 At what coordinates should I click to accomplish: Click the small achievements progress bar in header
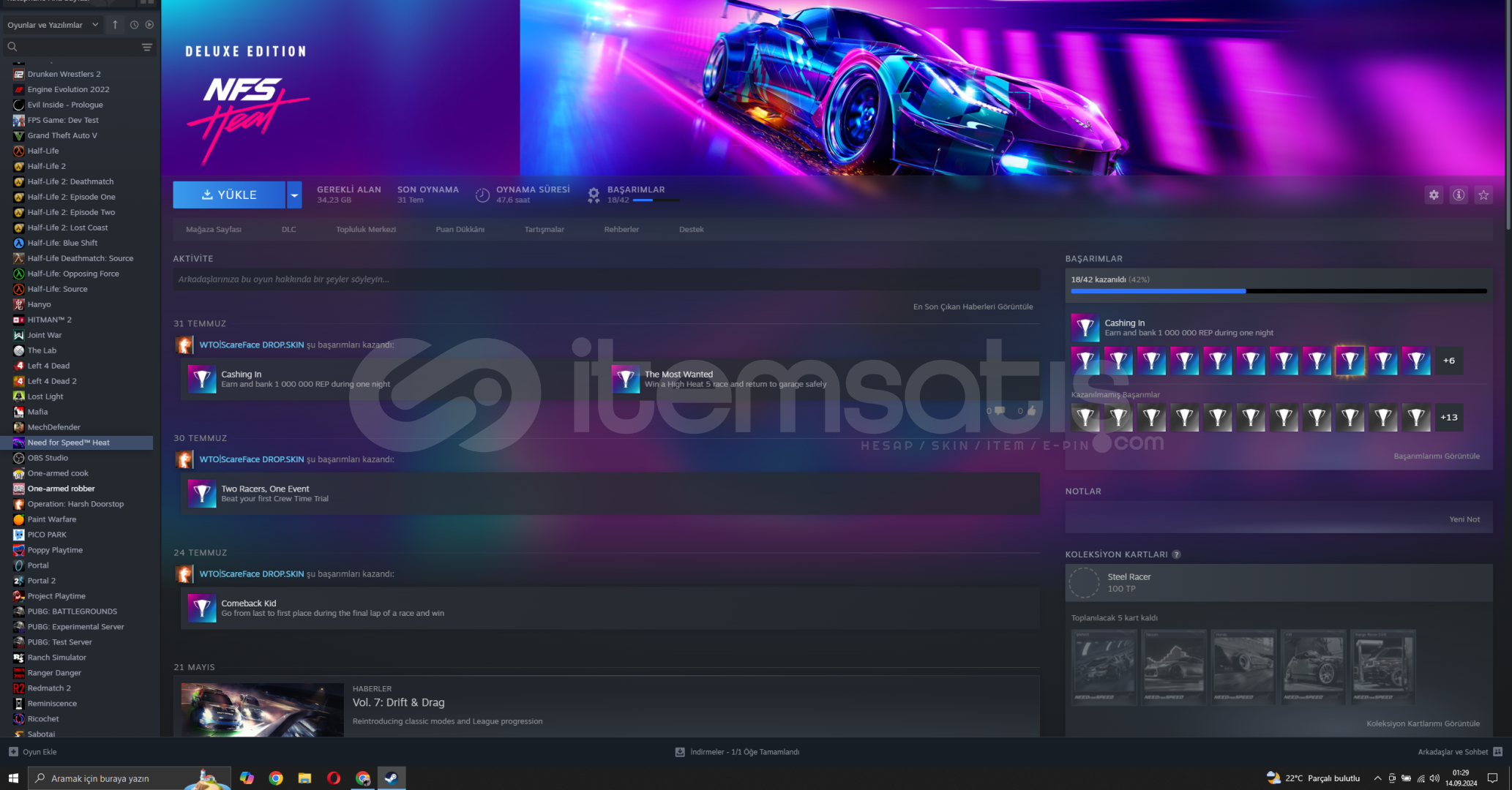point(656,200)
